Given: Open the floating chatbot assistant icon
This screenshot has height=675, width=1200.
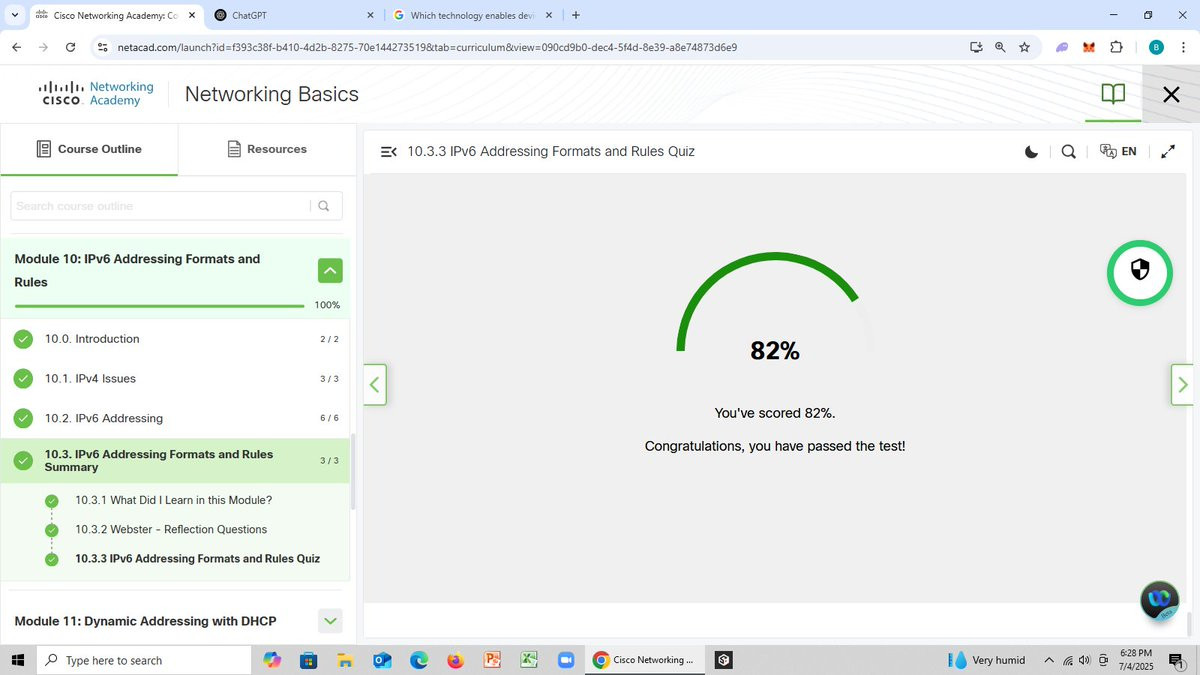Looking at the screenshot, I should coord(1160,600).
